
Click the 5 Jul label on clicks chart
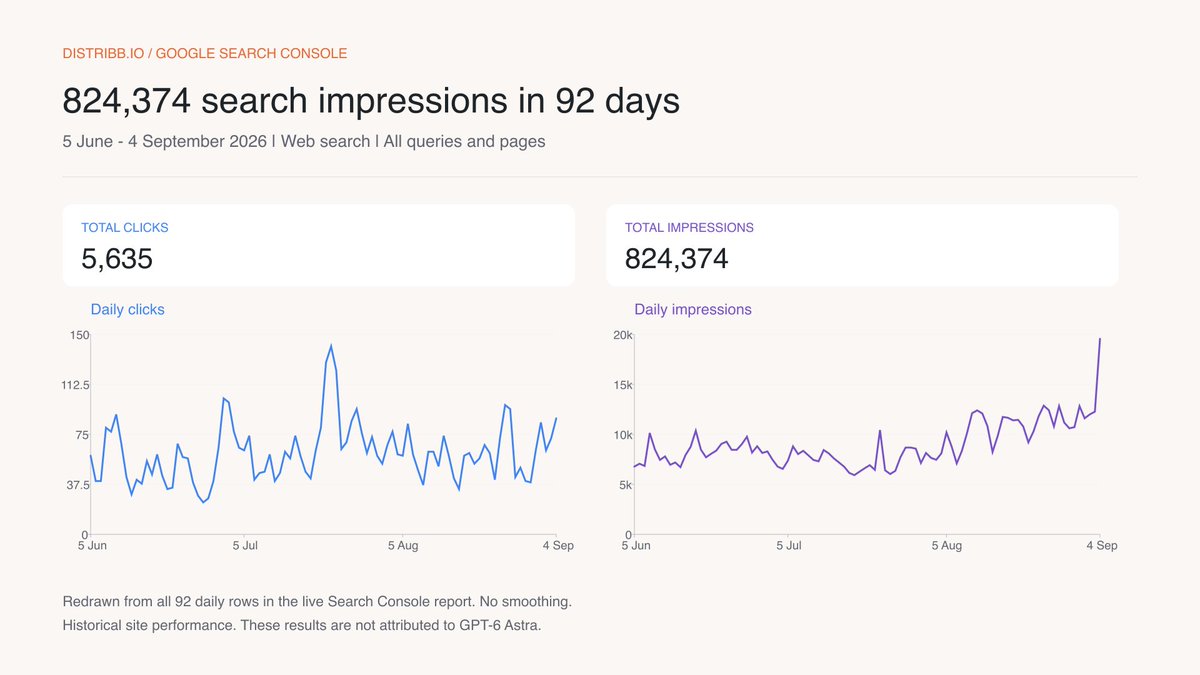(x=246, y=546)
